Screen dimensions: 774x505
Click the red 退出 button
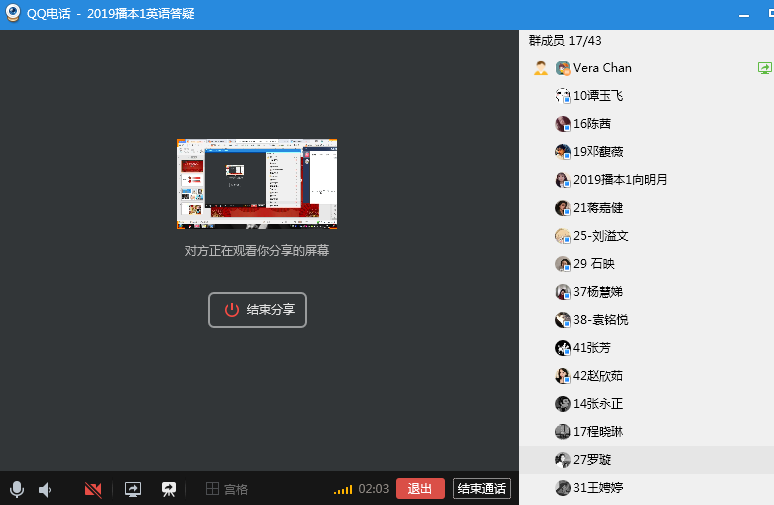click(x=420, y=489)
